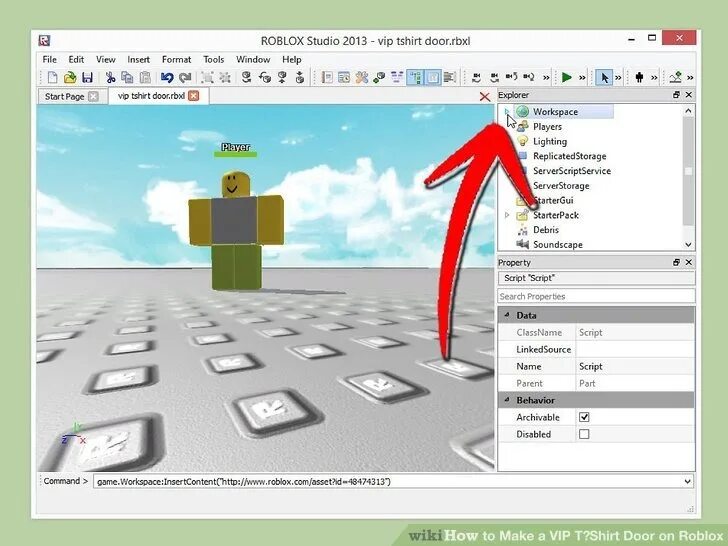Open the File menu
The height and width of the screenshot is (546, 728).
pos(49,59)
